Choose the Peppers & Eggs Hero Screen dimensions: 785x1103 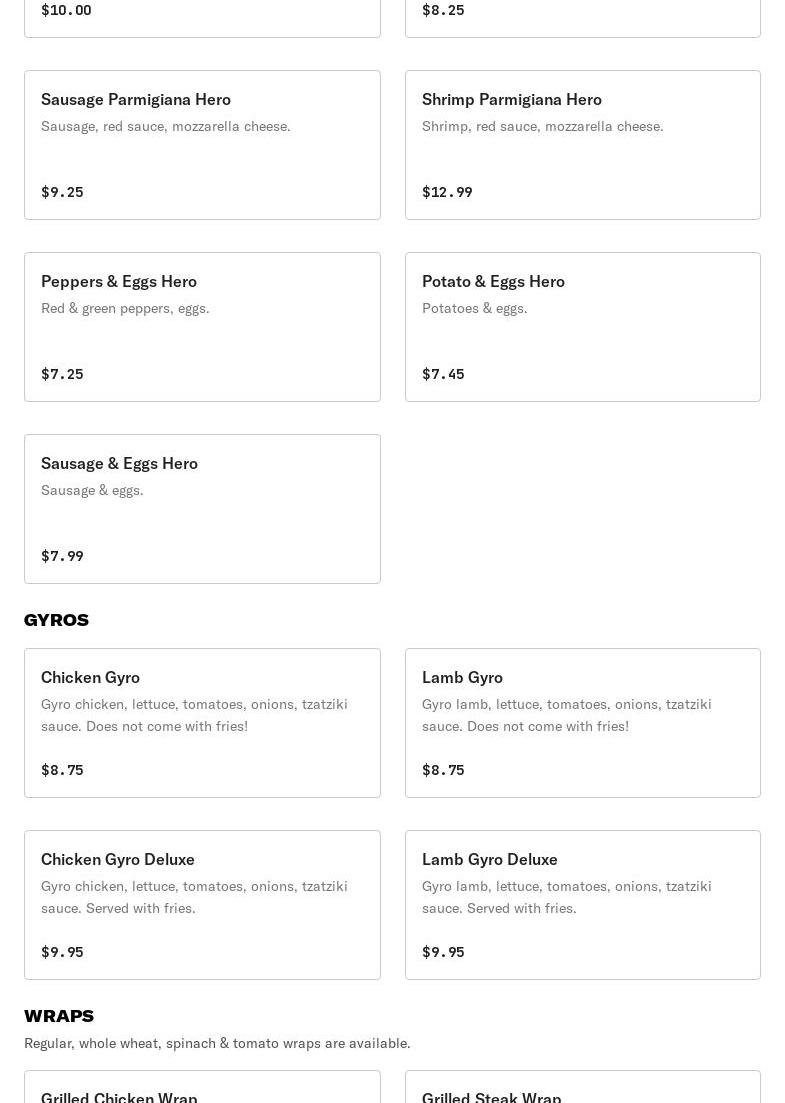[203, 327]
